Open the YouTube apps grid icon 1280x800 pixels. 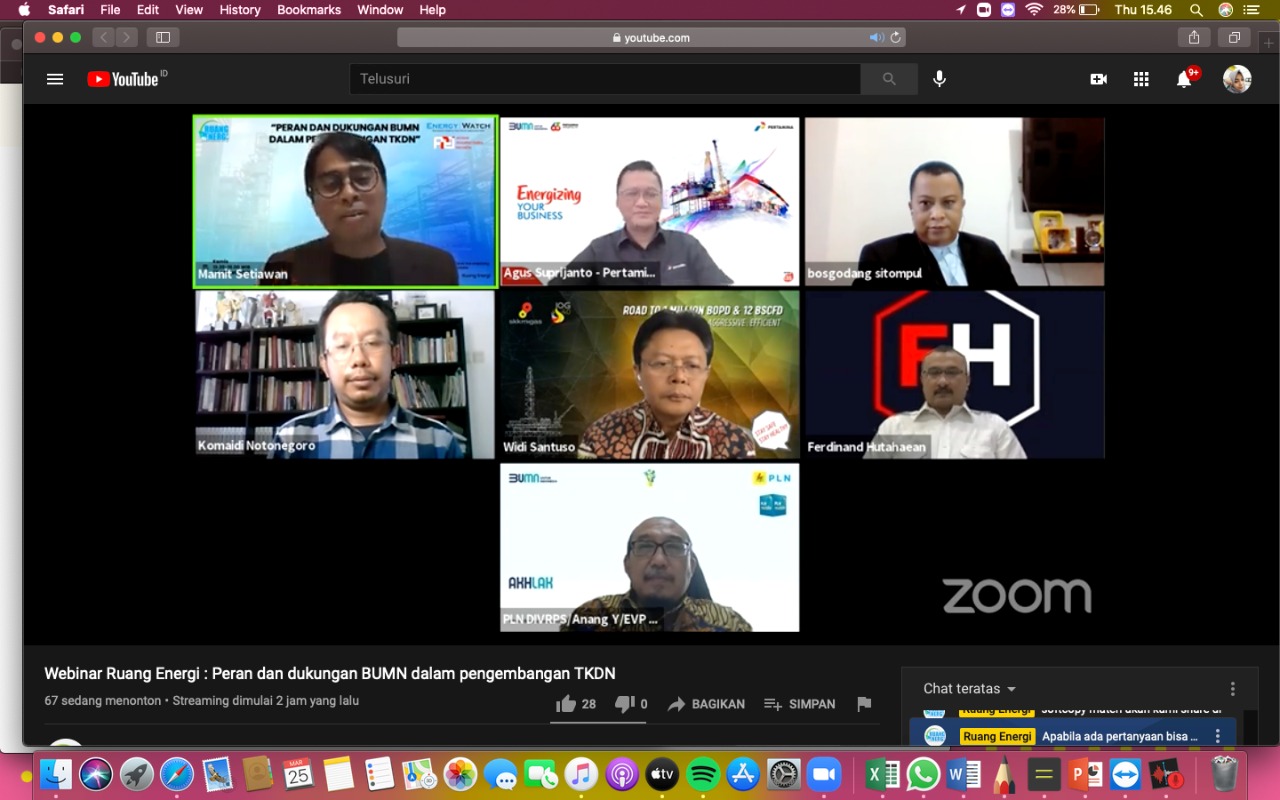1141,79
